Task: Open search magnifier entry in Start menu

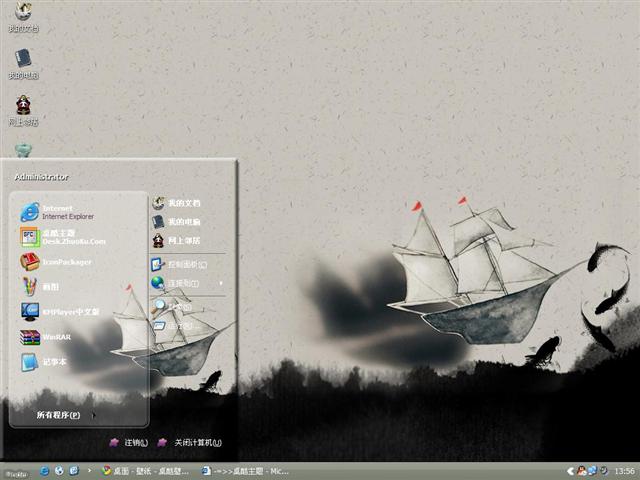Action: pyautogui.click(x=171, y=307)
